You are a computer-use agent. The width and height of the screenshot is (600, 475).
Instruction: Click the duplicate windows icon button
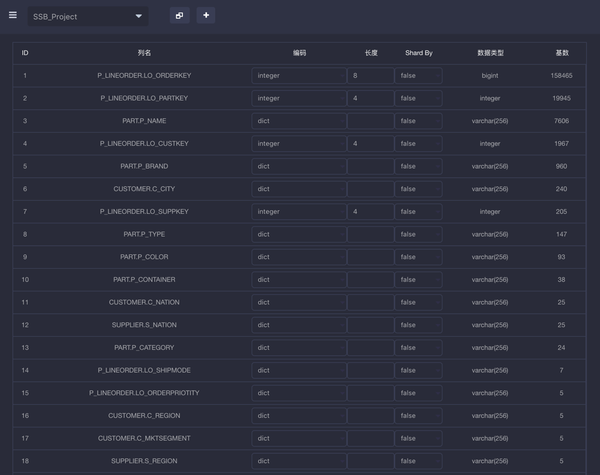pos(179,16)
